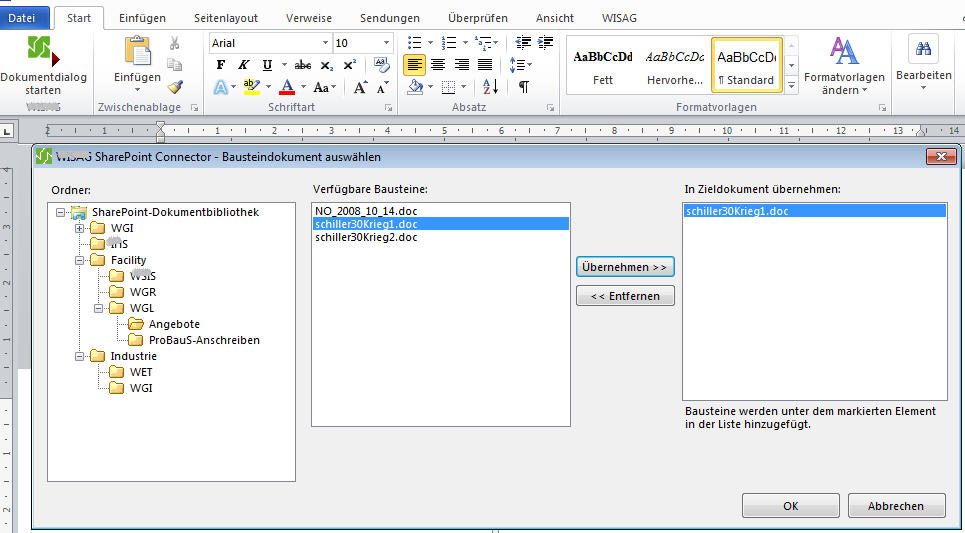The height and width of the screenshot is (533, 965).
Task: Click the Einfügen paste clipboard icon
Action: click(x=137, y=52)
